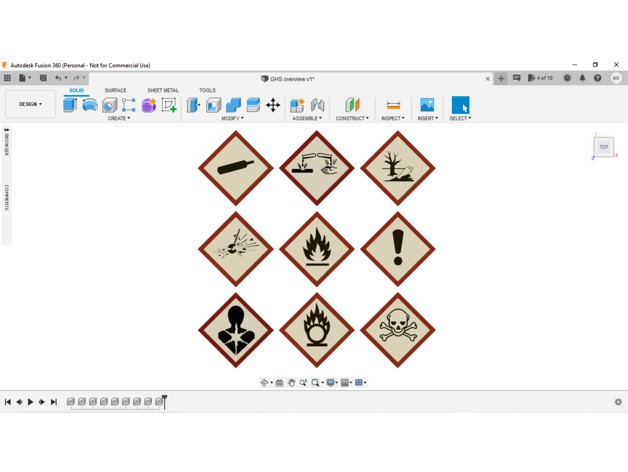Add a new design tab
Screen dimensions: 628x472
pos(501,79)
